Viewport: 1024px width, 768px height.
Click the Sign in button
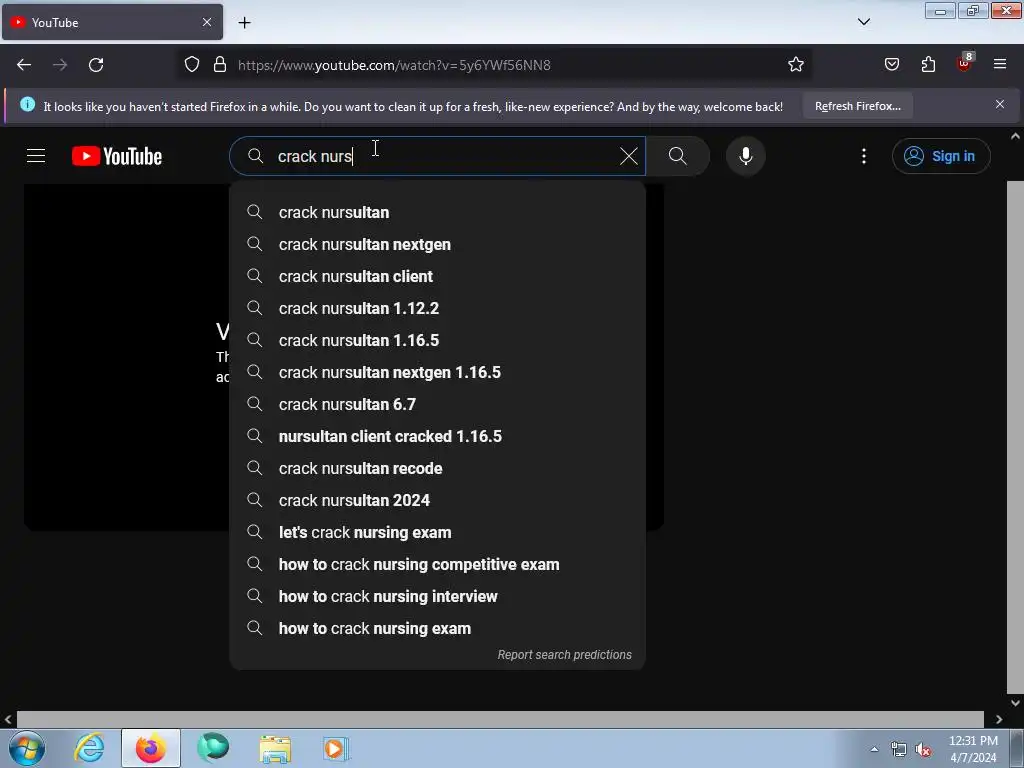point(941,156)
